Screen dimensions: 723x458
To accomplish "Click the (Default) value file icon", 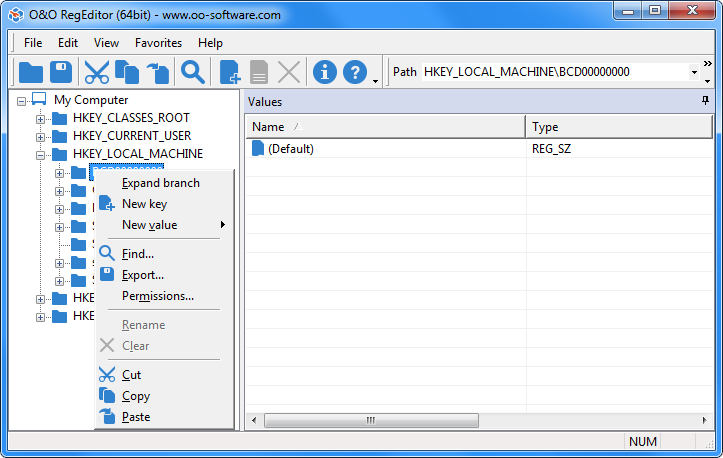I will pos(258,148).
